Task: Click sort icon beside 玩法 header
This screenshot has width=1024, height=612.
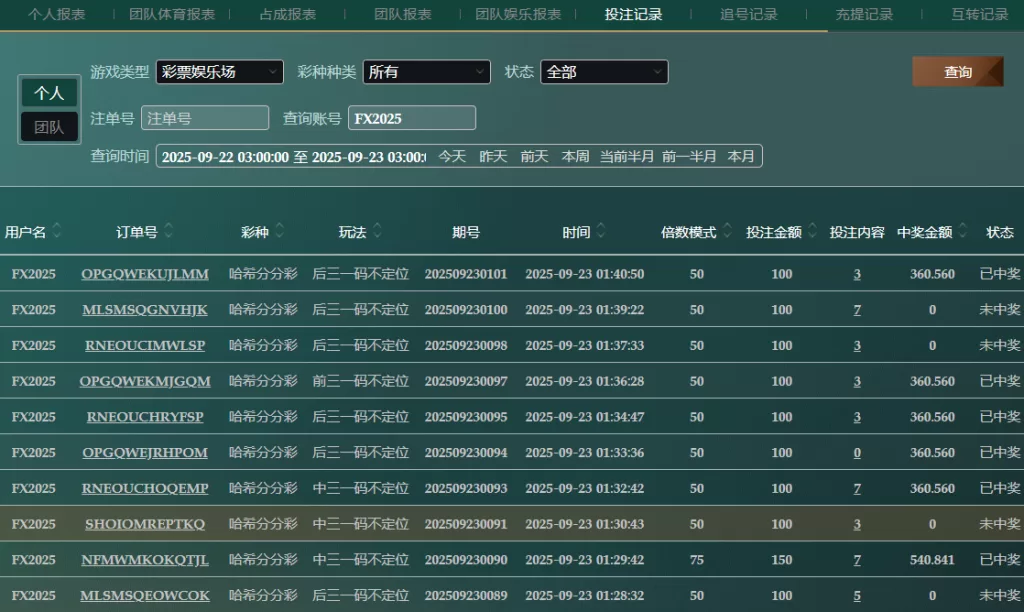Action: point(377,232)
